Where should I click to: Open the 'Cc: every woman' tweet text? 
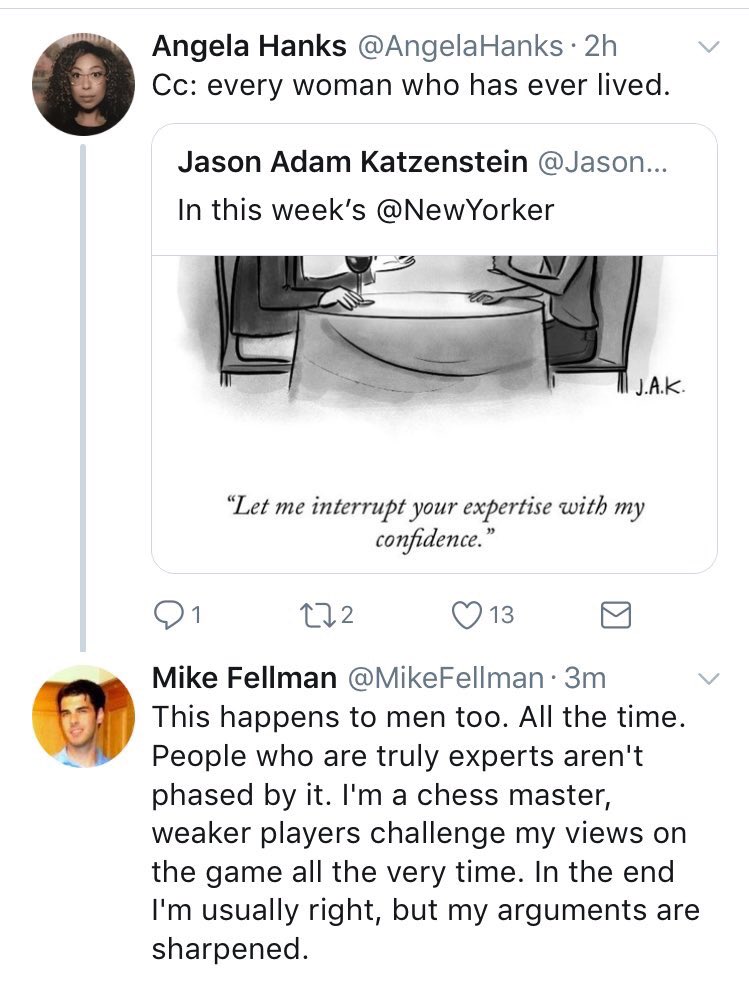[x=409, y=86]
